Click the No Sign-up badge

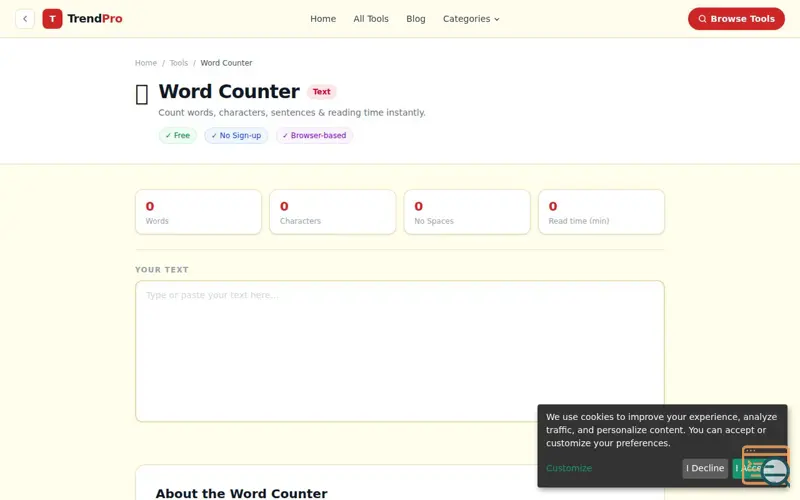pos(236,135)
